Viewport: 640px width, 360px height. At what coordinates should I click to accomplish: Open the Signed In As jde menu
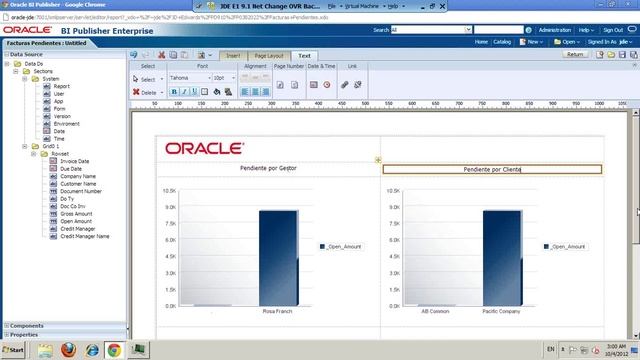[610, 42]
